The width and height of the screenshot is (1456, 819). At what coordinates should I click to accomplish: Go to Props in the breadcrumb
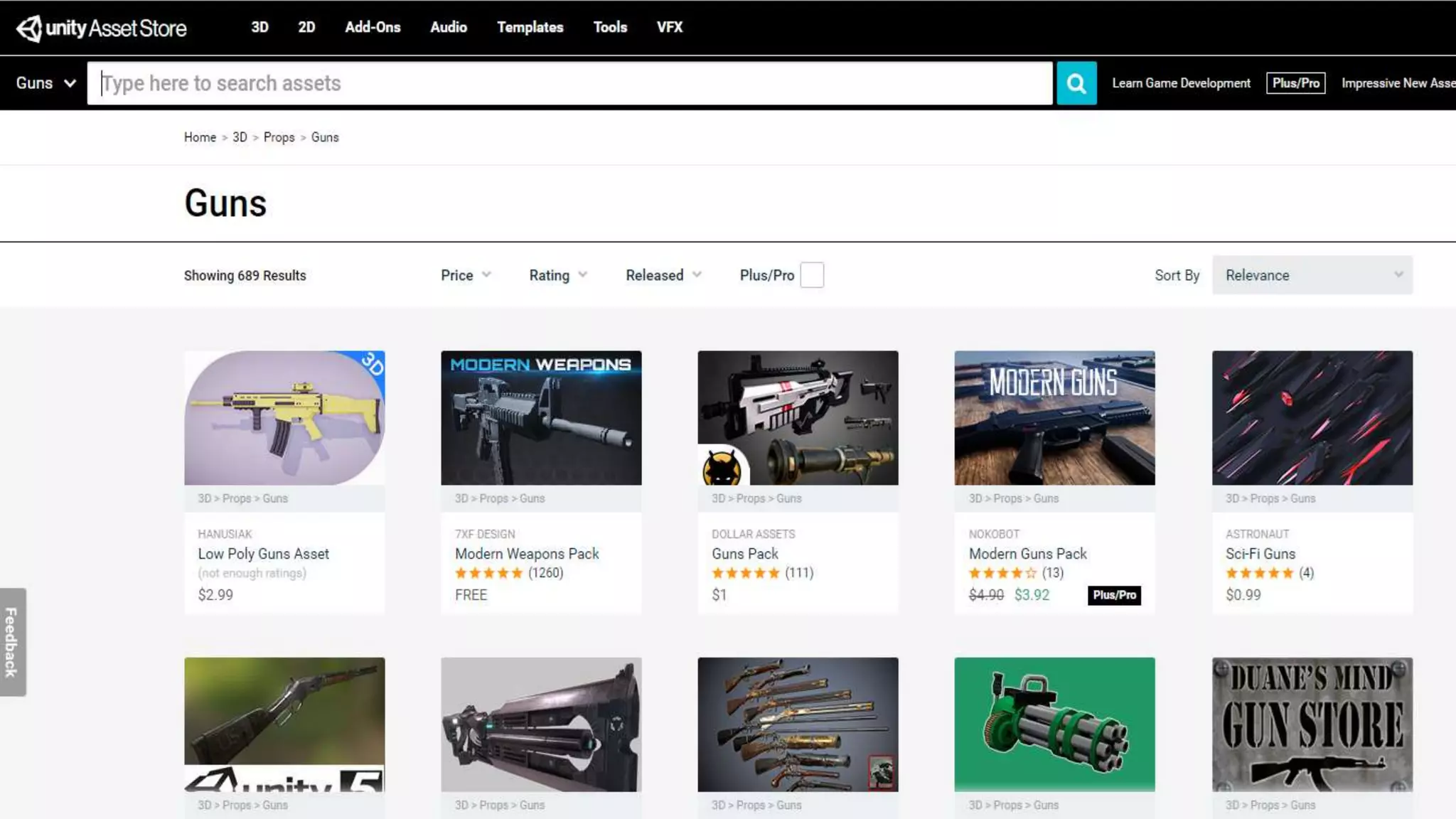pos(279,137)
